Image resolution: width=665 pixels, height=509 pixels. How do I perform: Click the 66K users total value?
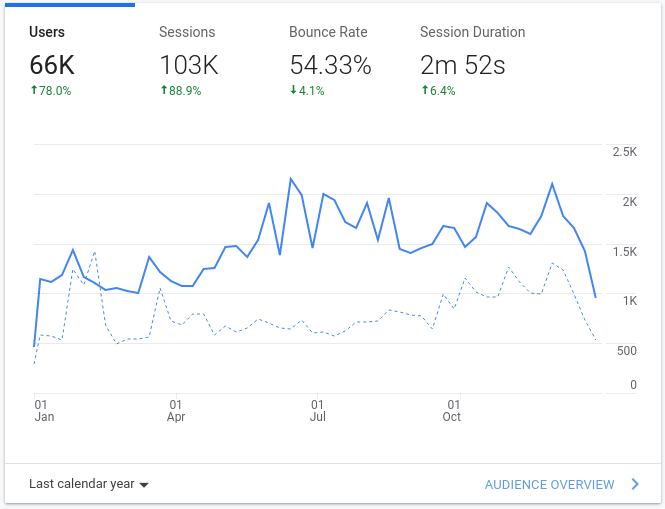(x=52, y=66)
